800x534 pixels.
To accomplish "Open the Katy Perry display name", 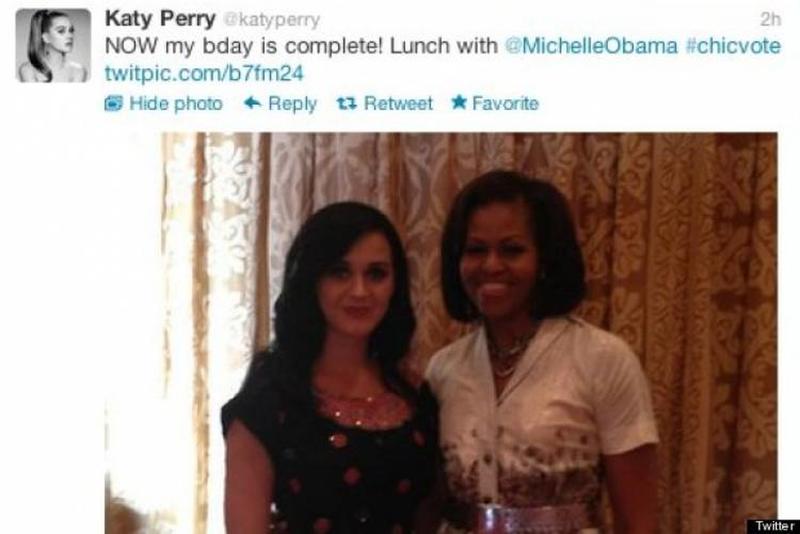I will [x=160, y=19].
